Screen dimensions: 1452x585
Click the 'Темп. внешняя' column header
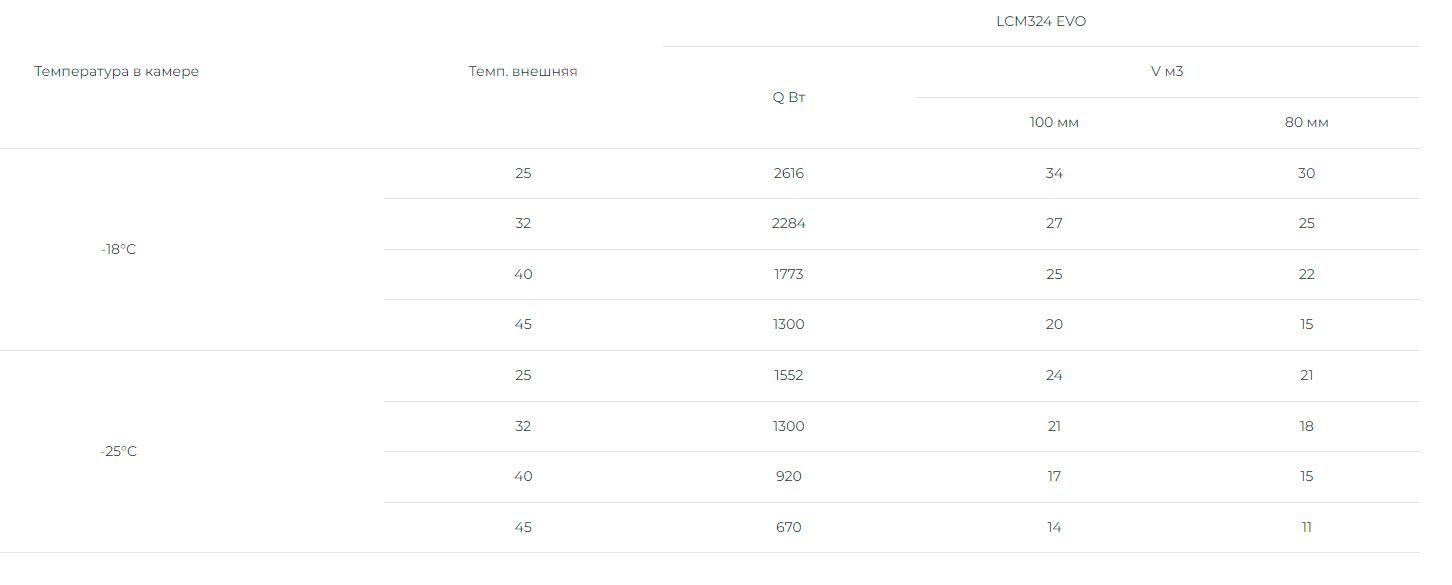coord(523,72)
